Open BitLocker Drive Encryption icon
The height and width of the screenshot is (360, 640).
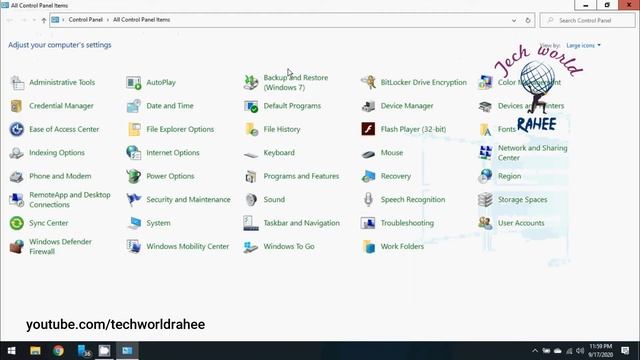[x=368, y=82]
